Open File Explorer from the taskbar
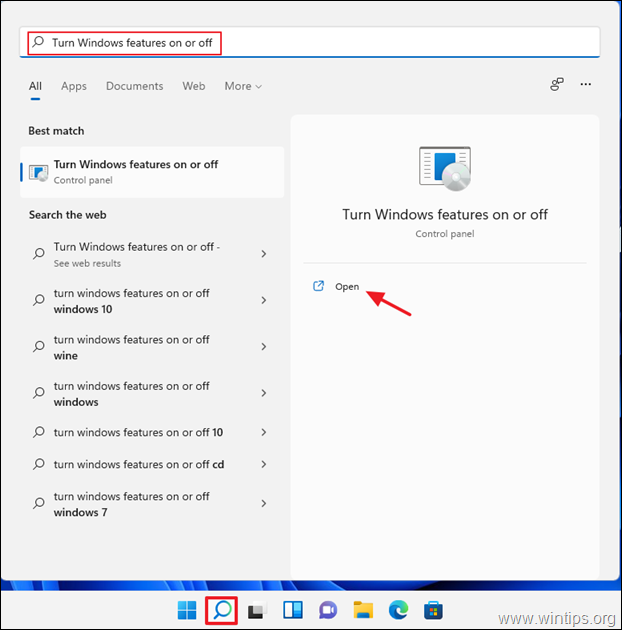 point(363,610)
